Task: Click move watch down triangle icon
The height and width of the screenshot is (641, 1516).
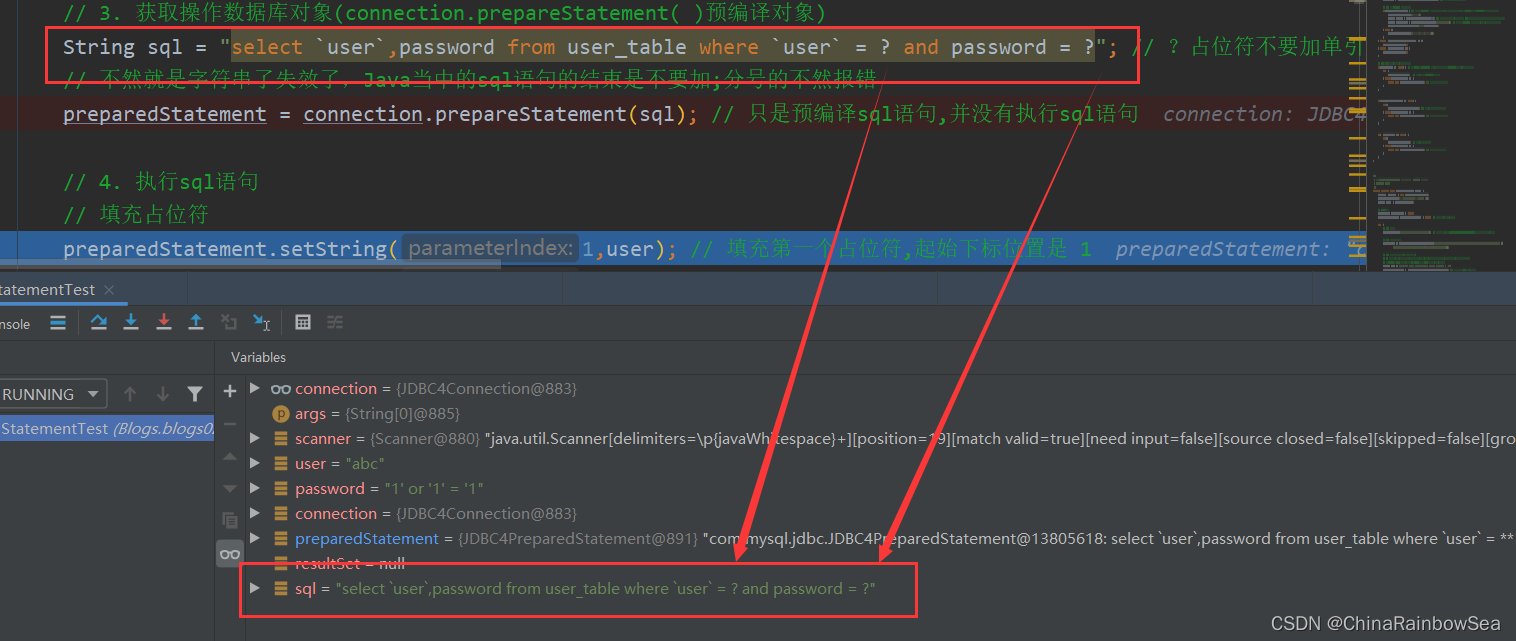Action: click(x=230, y=488)
